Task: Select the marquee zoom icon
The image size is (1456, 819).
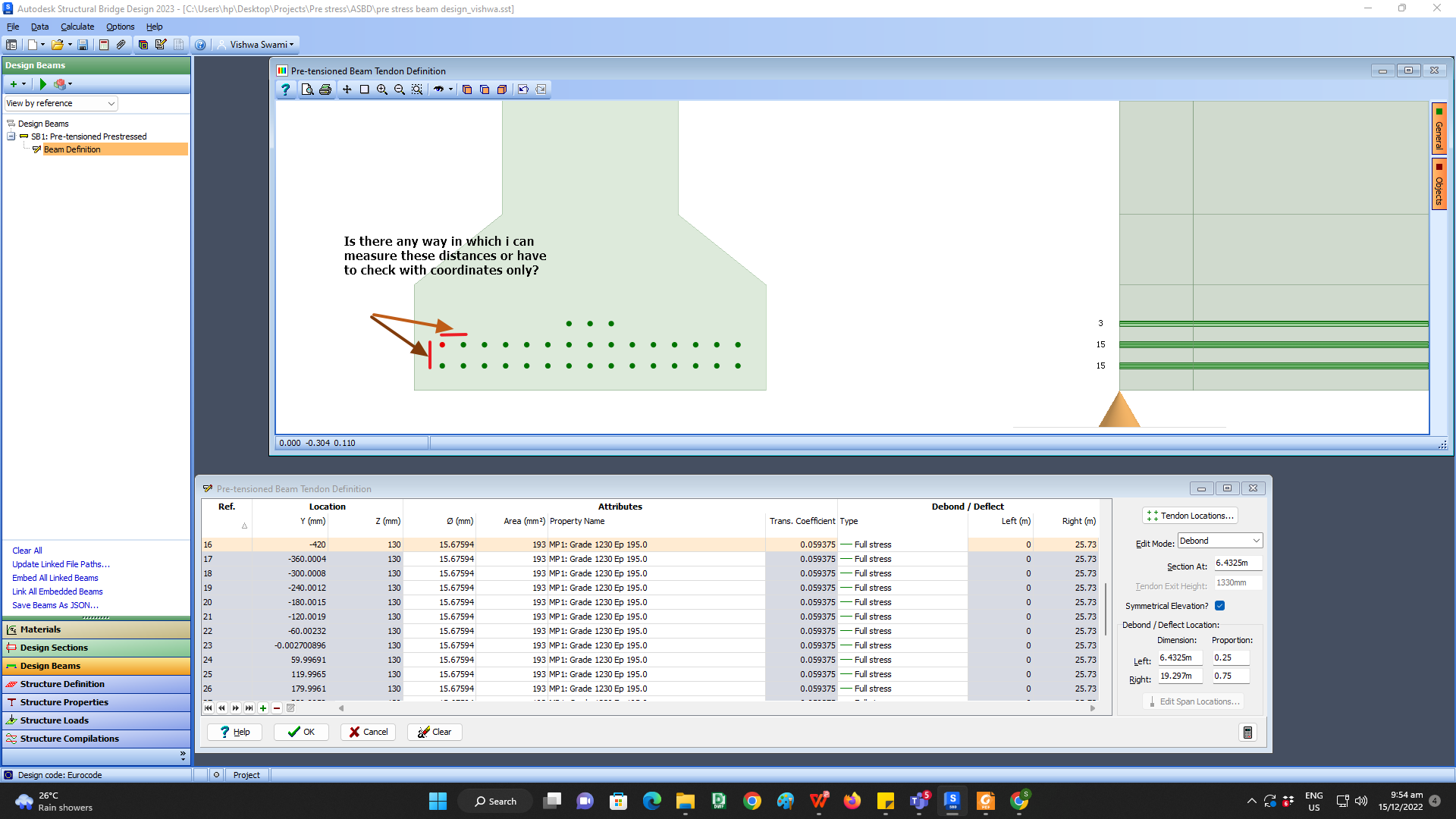Action: coord(416,89)
